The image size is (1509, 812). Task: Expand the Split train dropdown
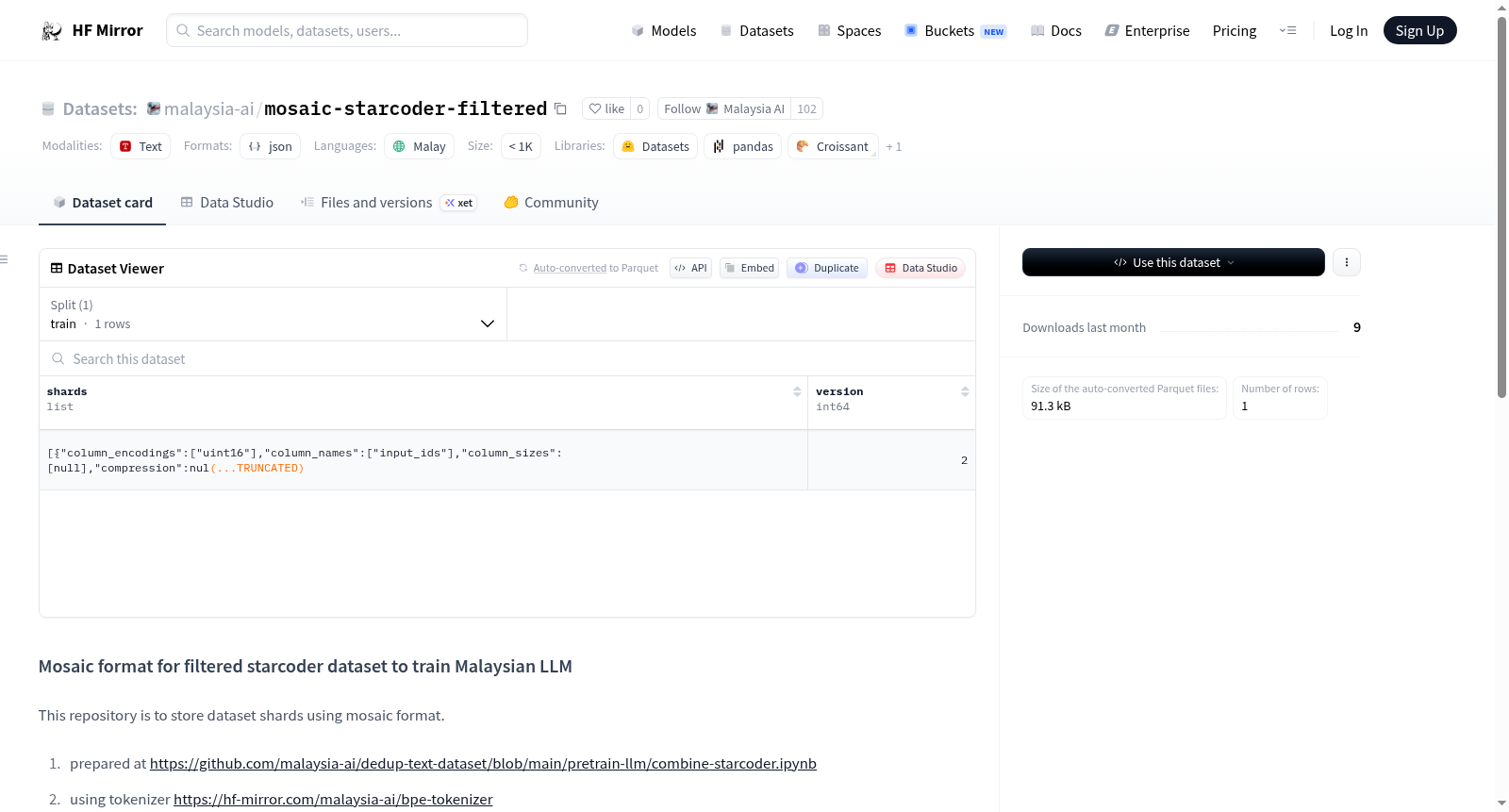pyautogui.click(x=273, y=314)
